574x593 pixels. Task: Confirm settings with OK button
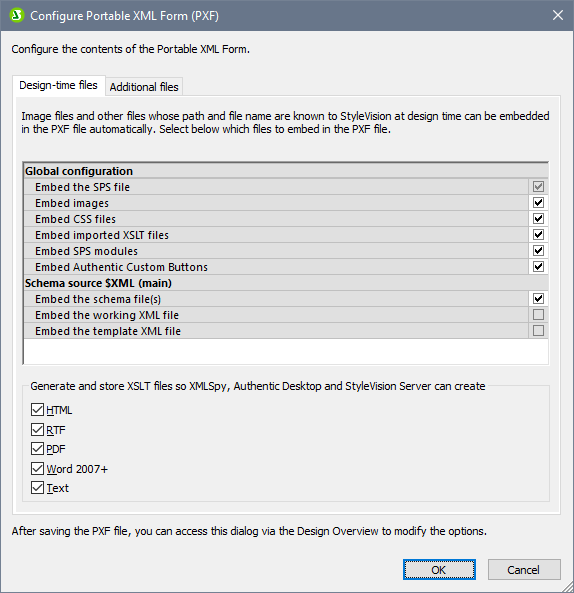[x=439, y=570]
